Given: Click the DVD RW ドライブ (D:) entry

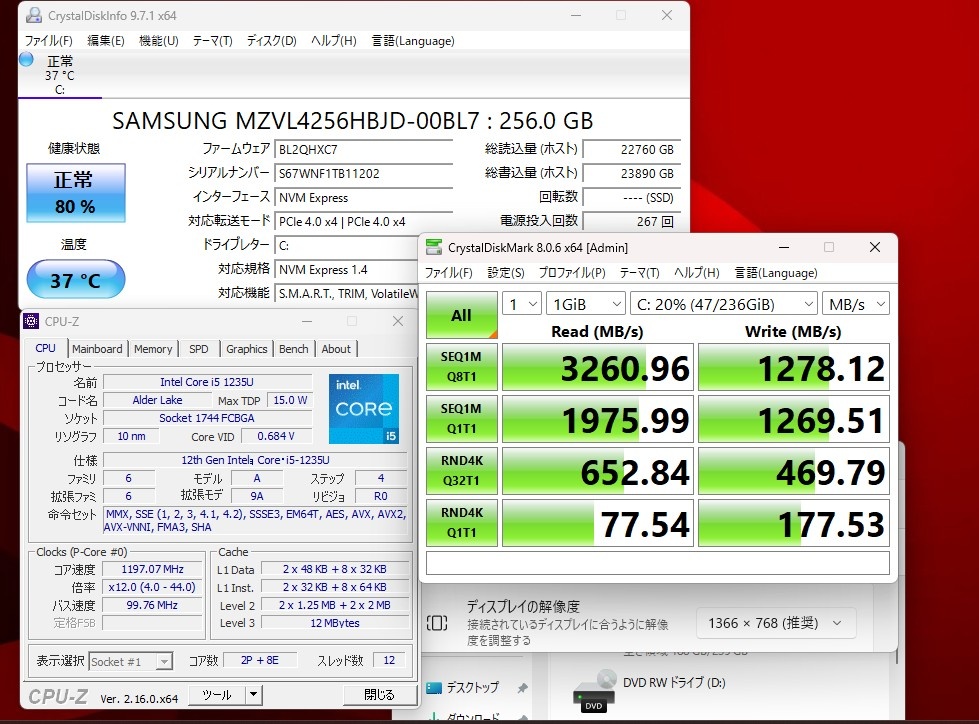Looking at the screenshot, I should click(x=674, y=683).
